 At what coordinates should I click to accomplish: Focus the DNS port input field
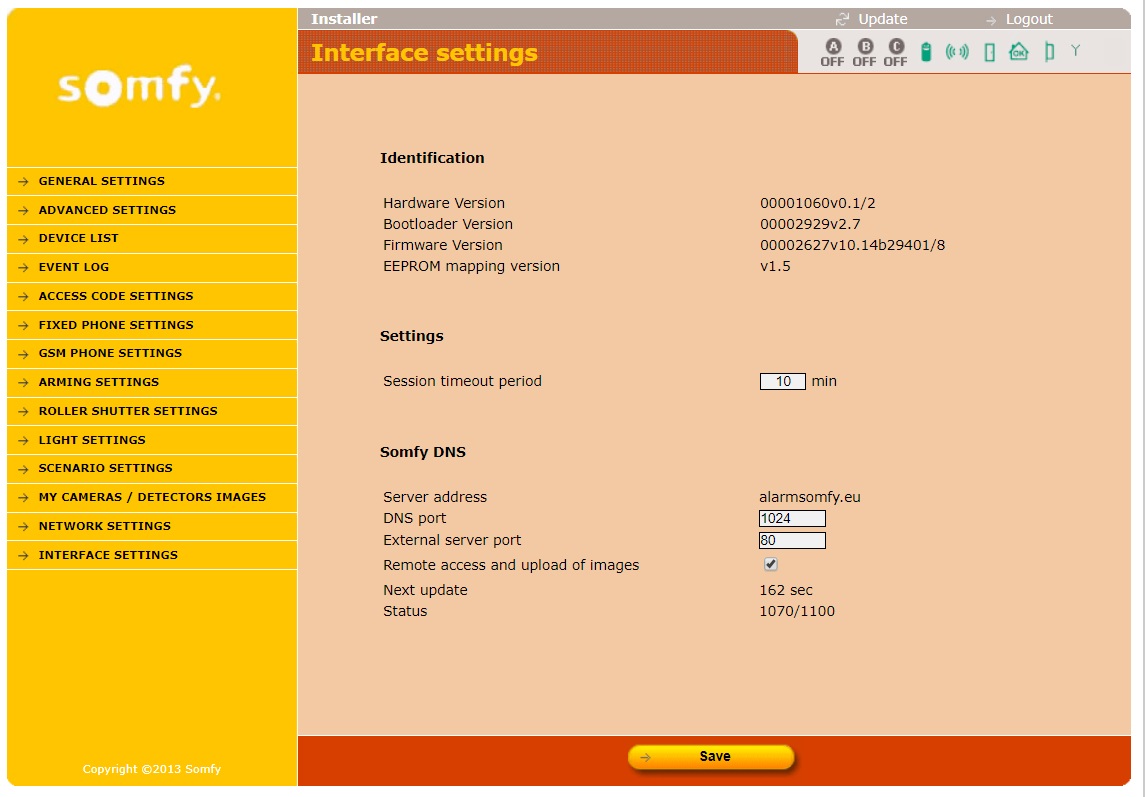(x=792, y=518)
